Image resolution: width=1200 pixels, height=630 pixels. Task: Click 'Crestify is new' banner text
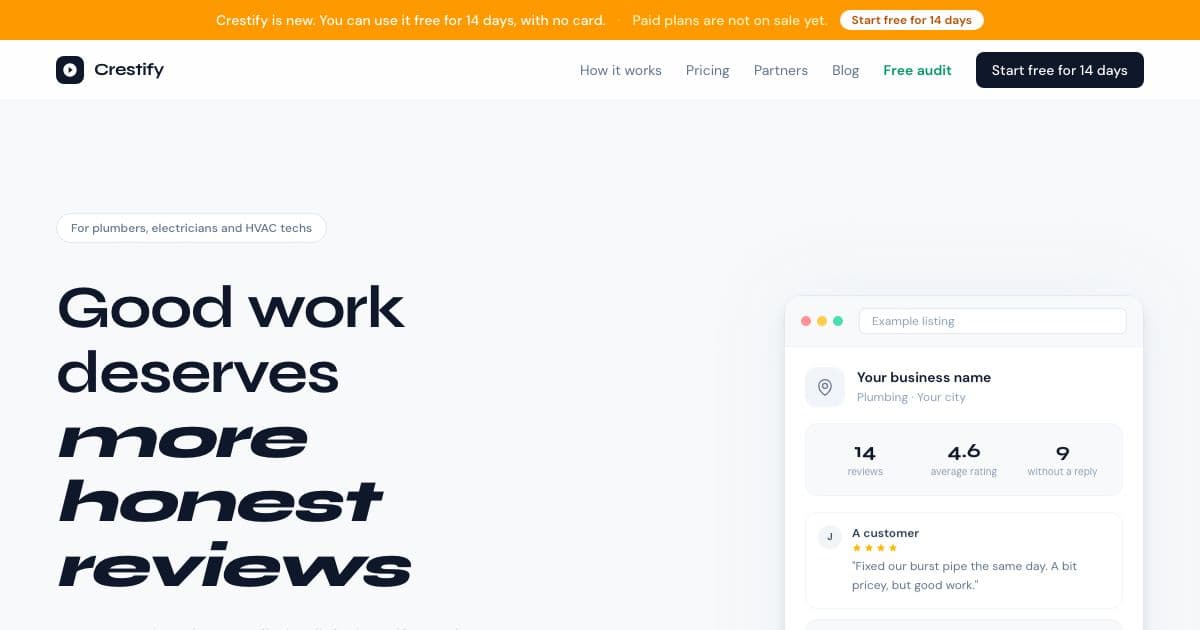coord(411,20)
